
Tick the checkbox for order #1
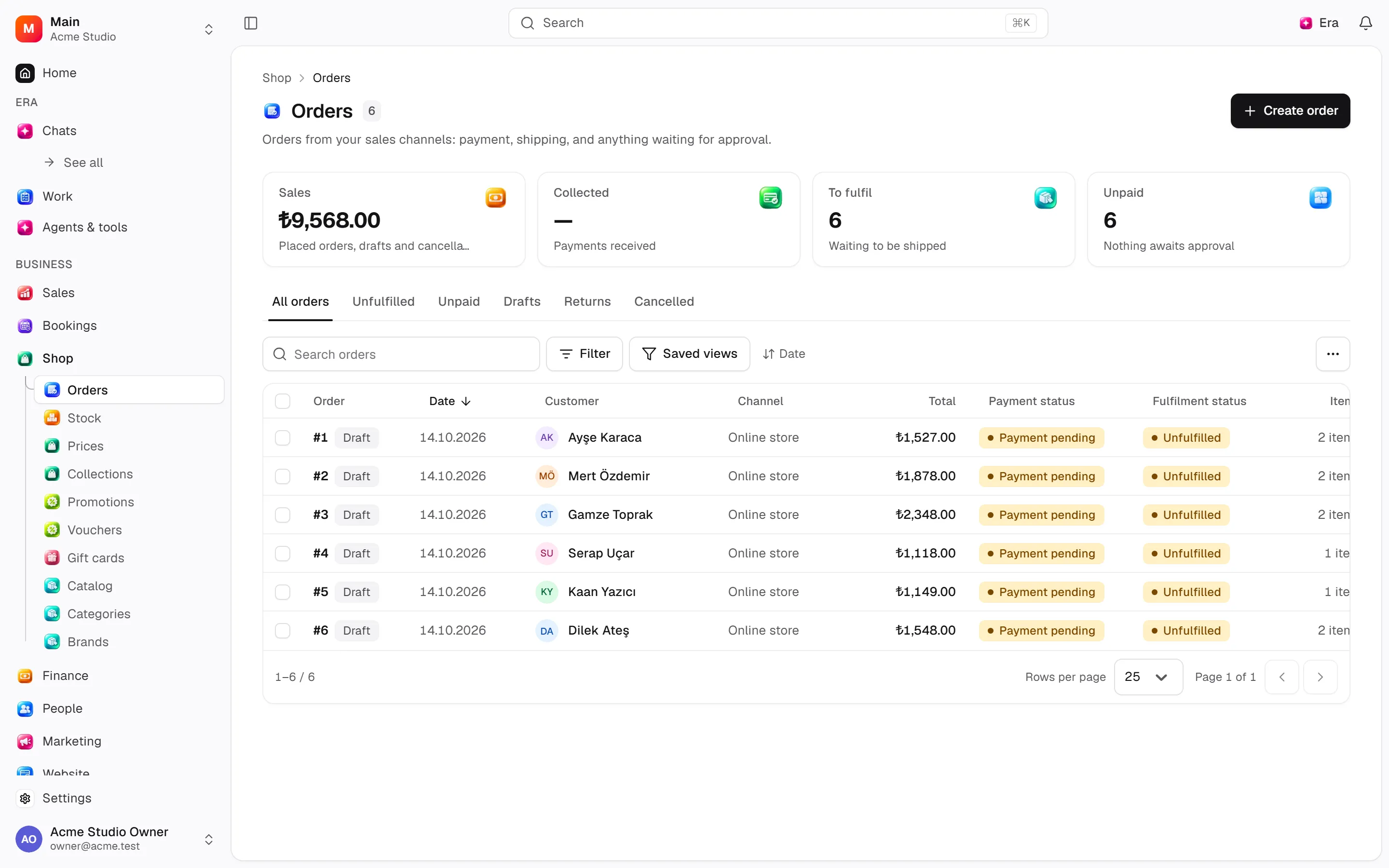[283, 437]
